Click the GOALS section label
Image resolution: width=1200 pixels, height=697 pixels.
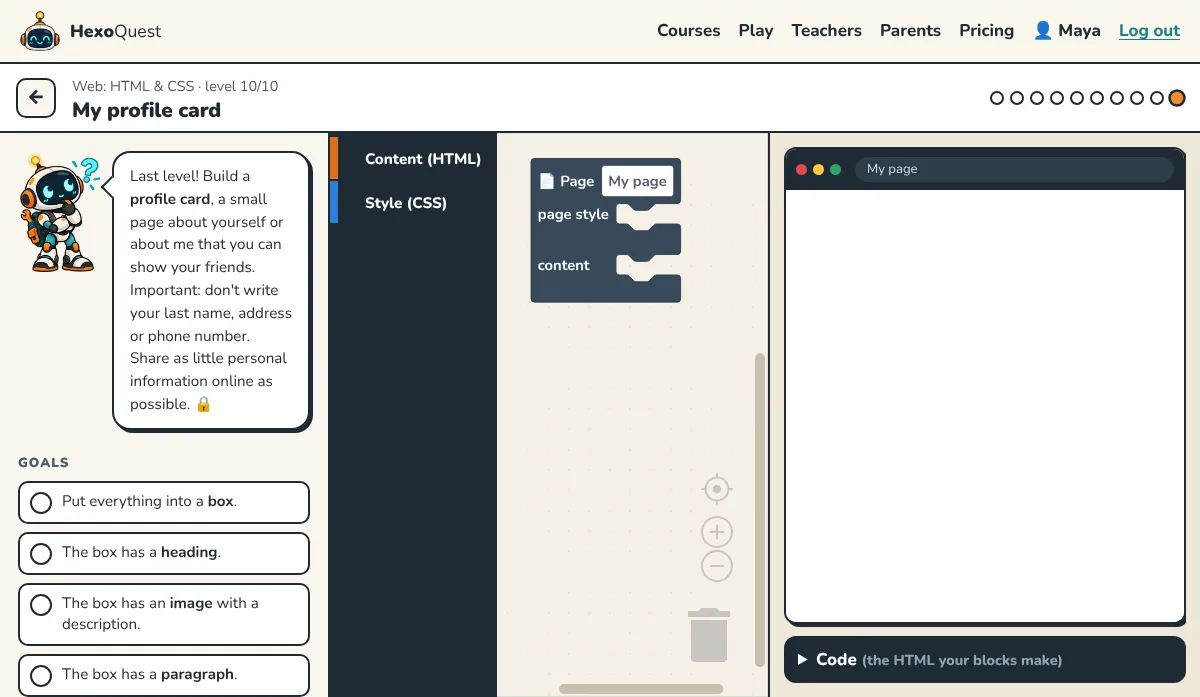click(44, 463)
